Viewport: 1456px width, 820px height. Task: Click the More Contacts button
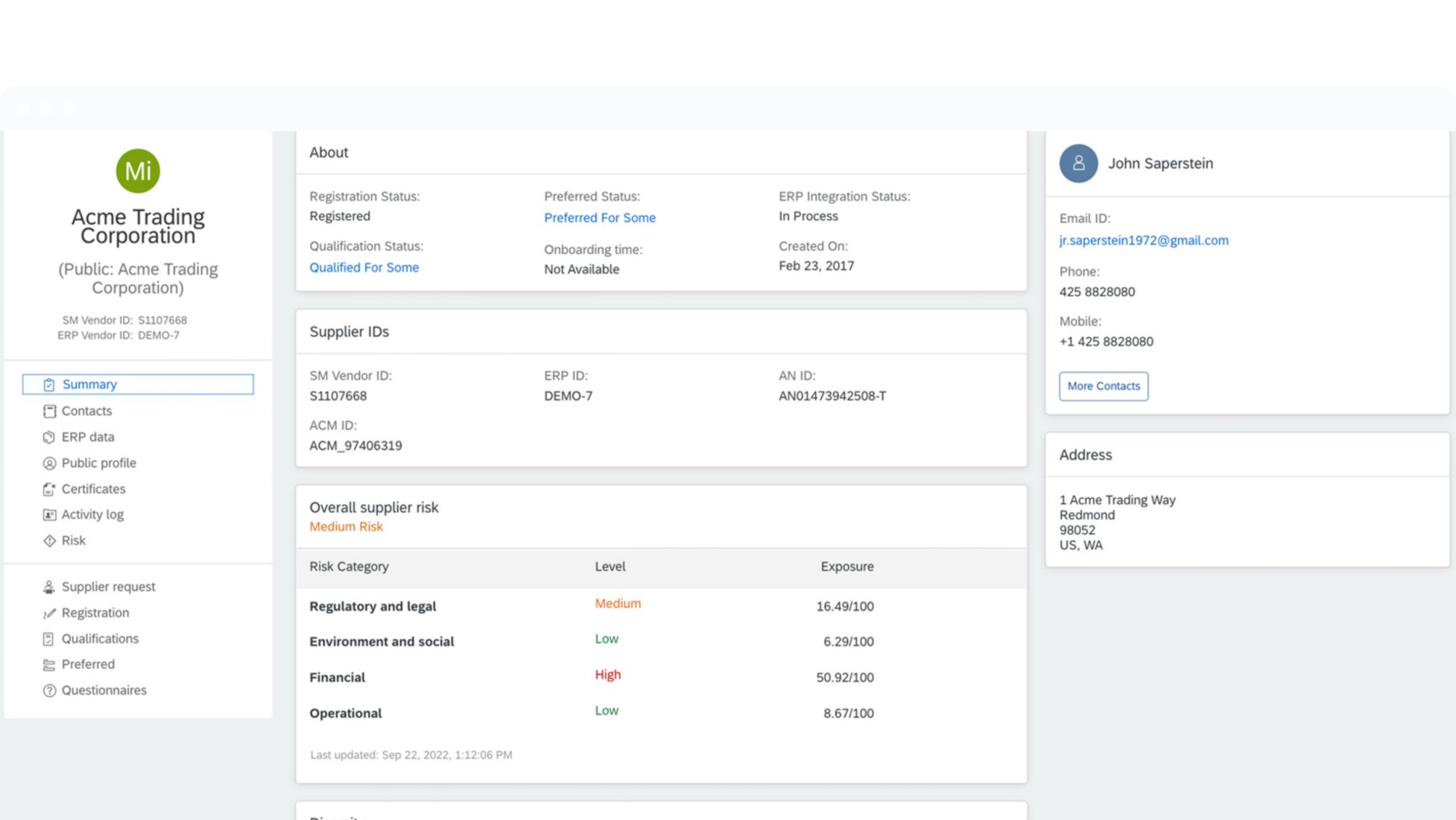point(1103,386)
